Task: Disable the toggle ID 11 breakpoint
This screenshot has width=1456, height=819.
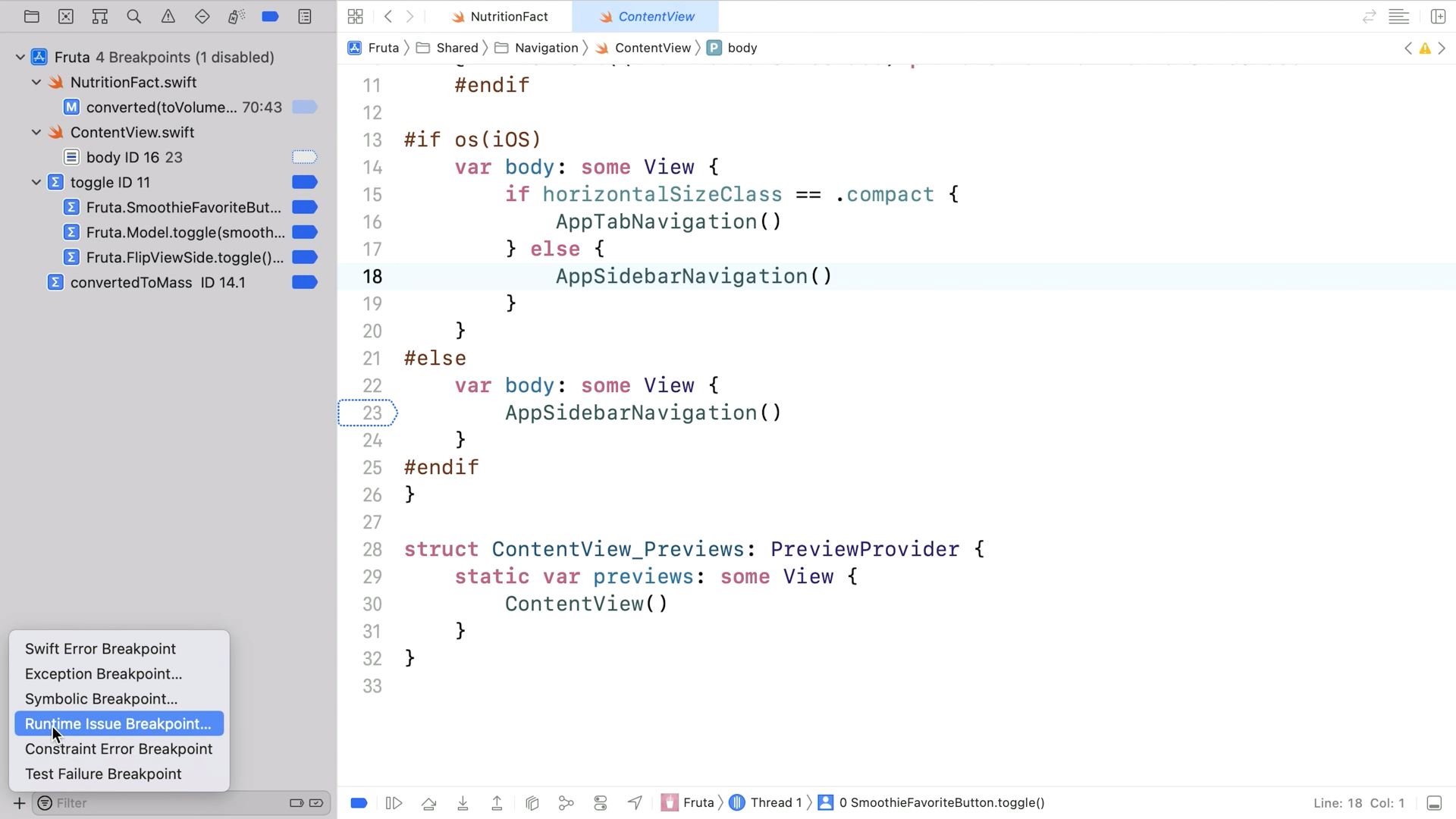Action: pyautogui.click(x=305, y=182)
